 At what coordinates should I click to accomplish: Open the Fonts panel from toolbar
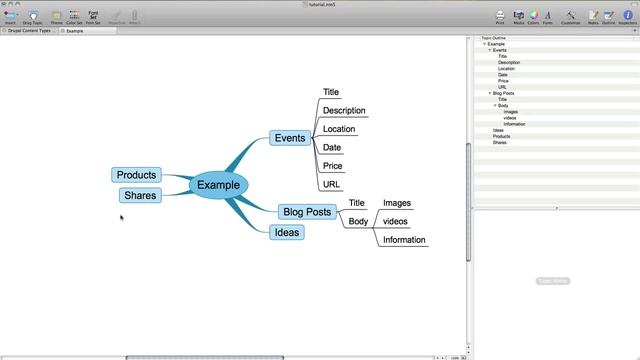pos(548,16)
